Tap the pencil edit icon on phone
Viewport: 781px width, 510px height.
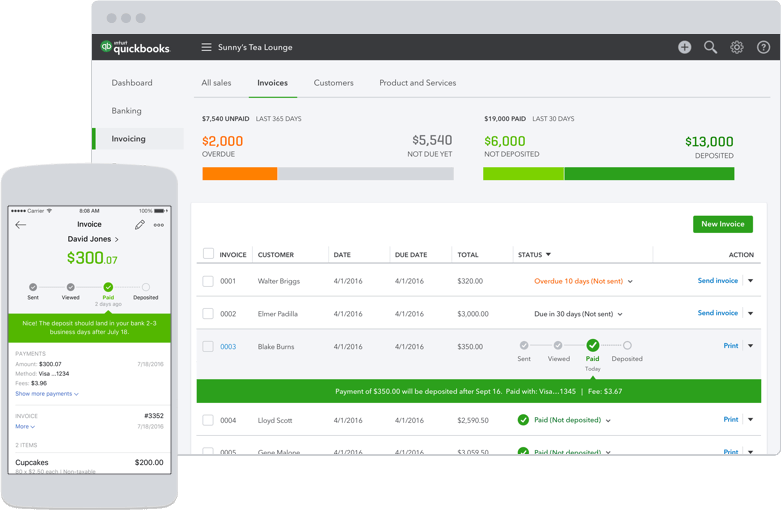pos(140,225)
